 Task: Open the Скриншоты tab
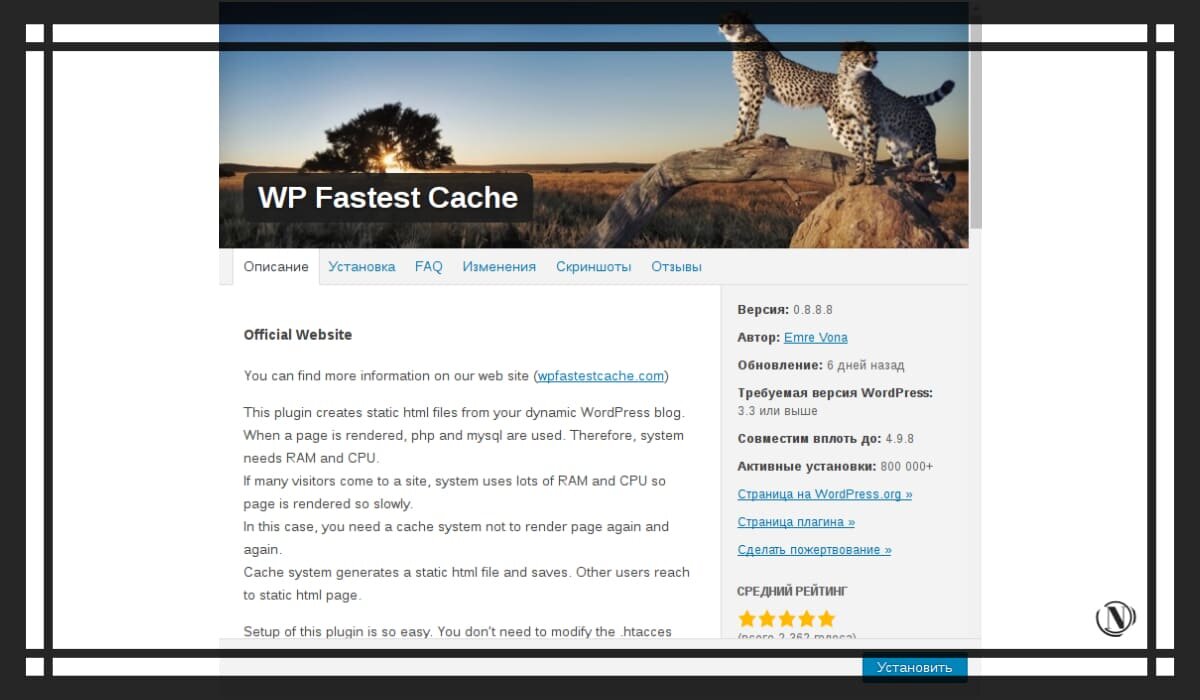pyautogui.click(x=594, y=267)
